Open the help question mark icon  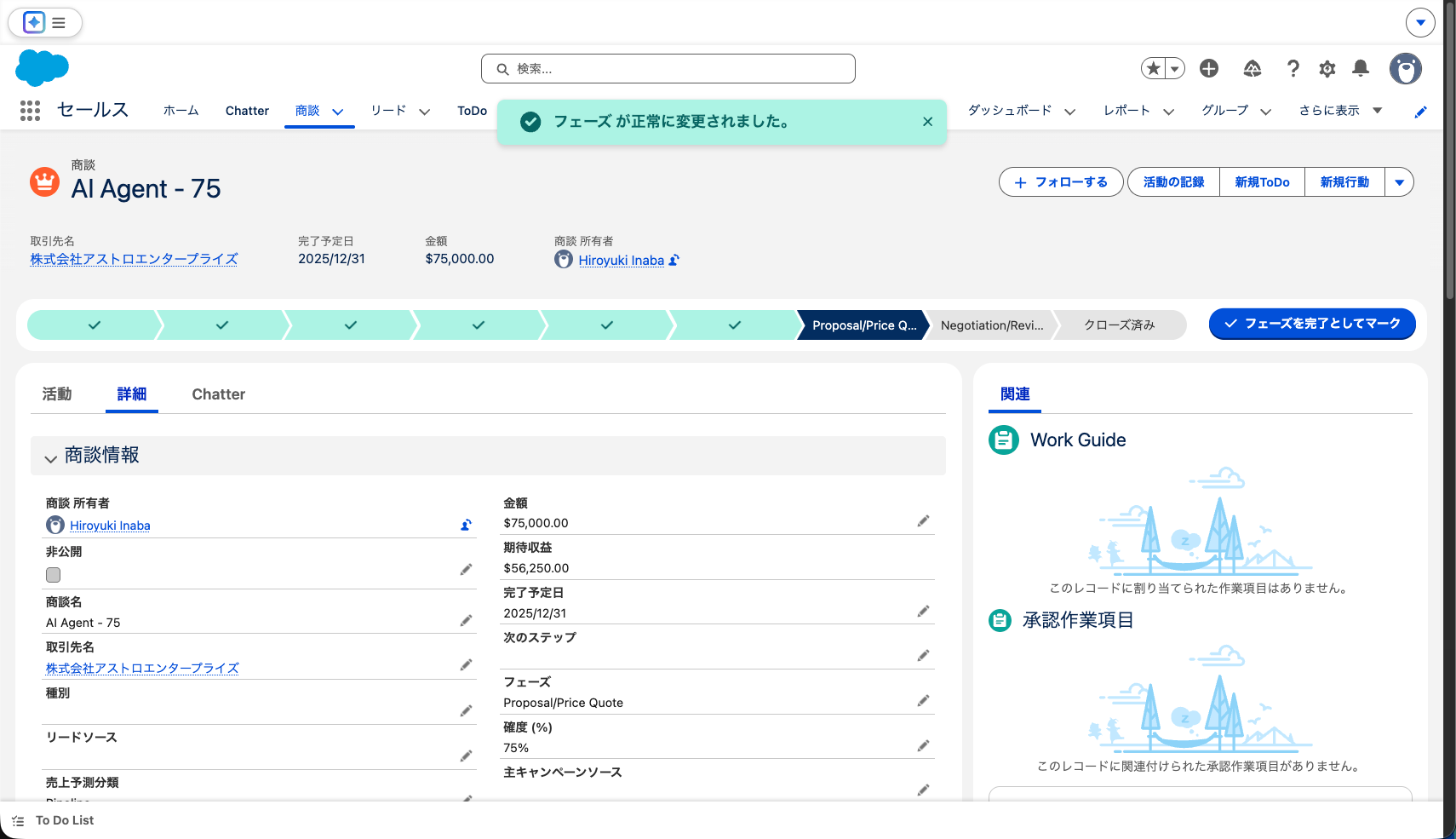1293,68
